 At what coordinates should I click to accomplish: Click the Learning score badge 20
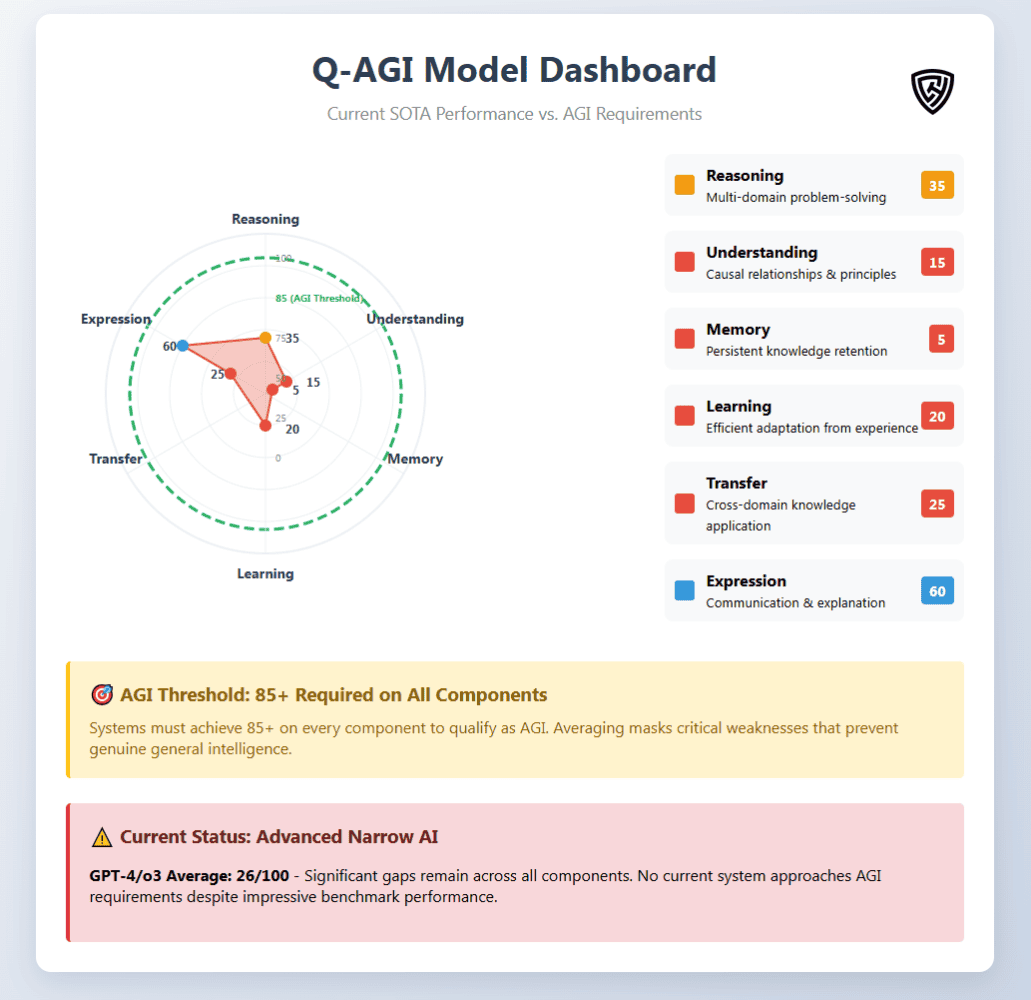pyautogui.click(x=937, y=416)
